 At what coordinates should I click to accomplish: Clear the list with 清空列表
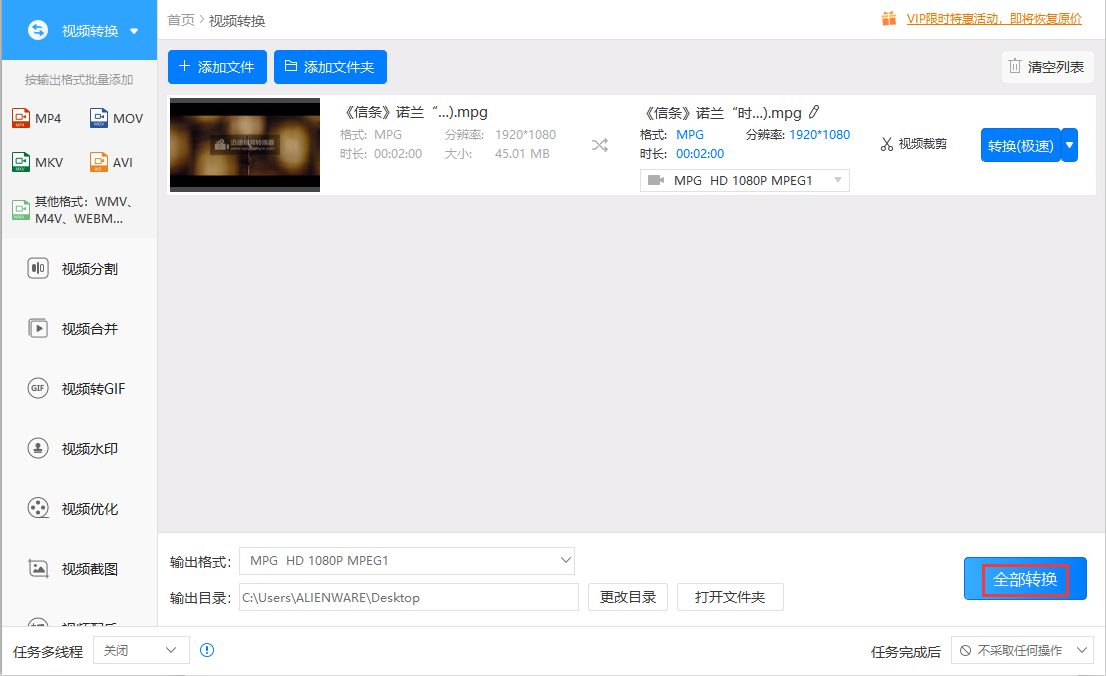point(1047,67)
